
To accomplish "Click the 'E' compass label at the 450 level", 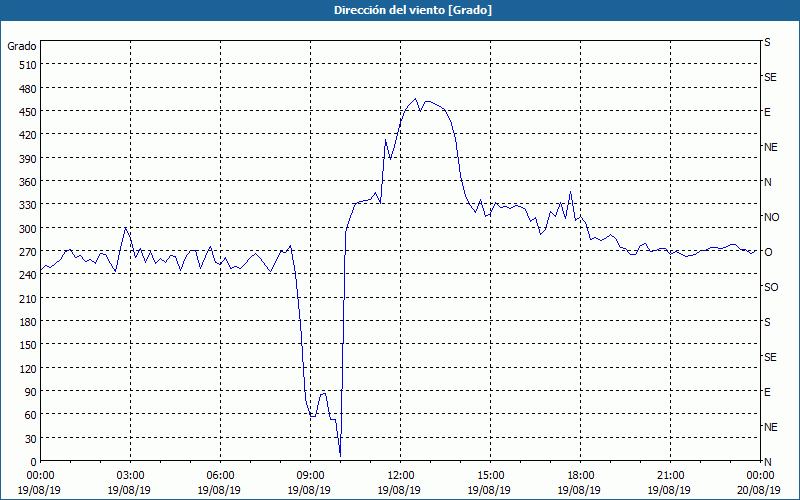I will tap(767, 112).
